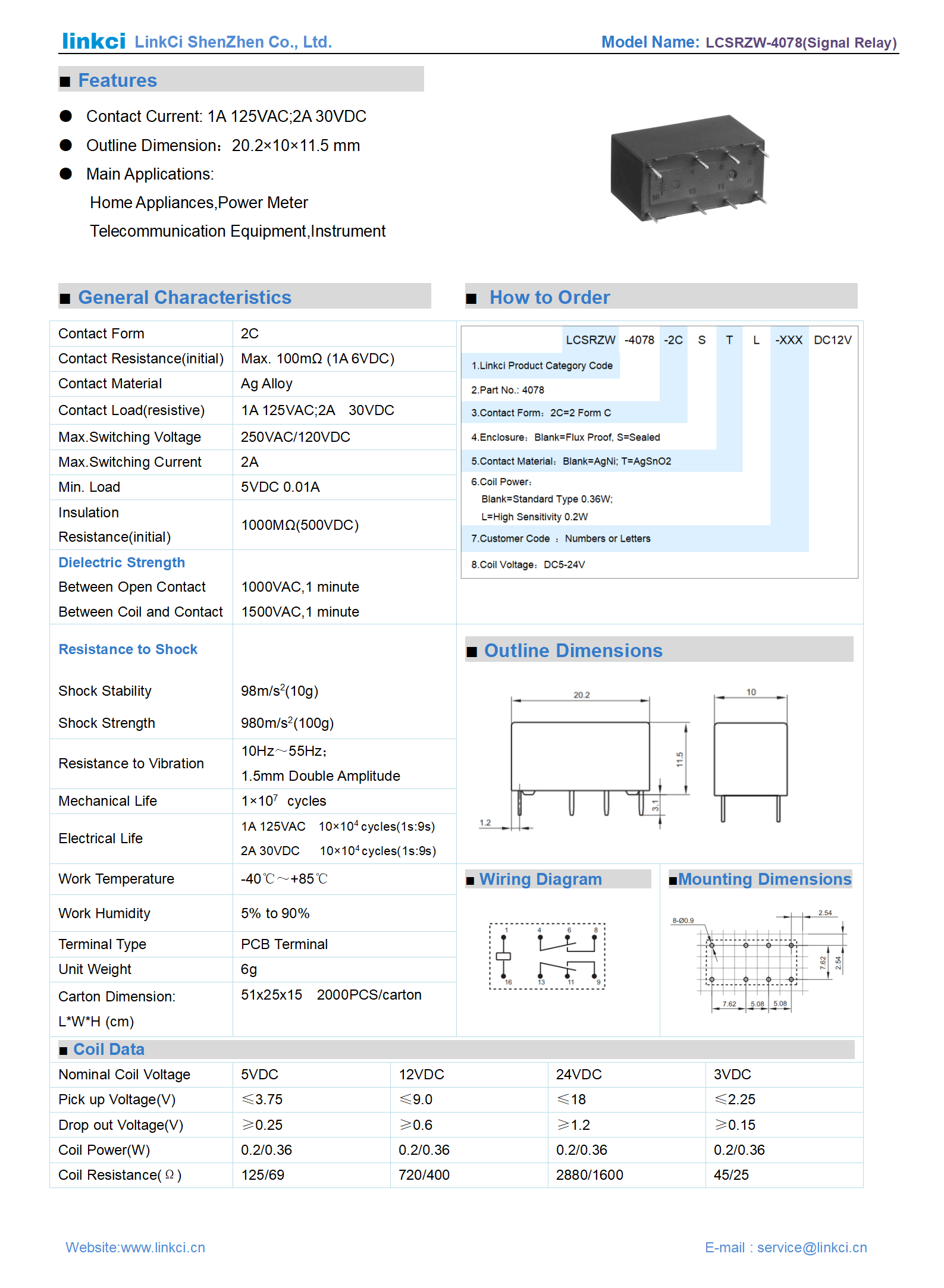Click the Coil Data section heading
This screenshot has width=944, height=1288.
coord(109,1049)
